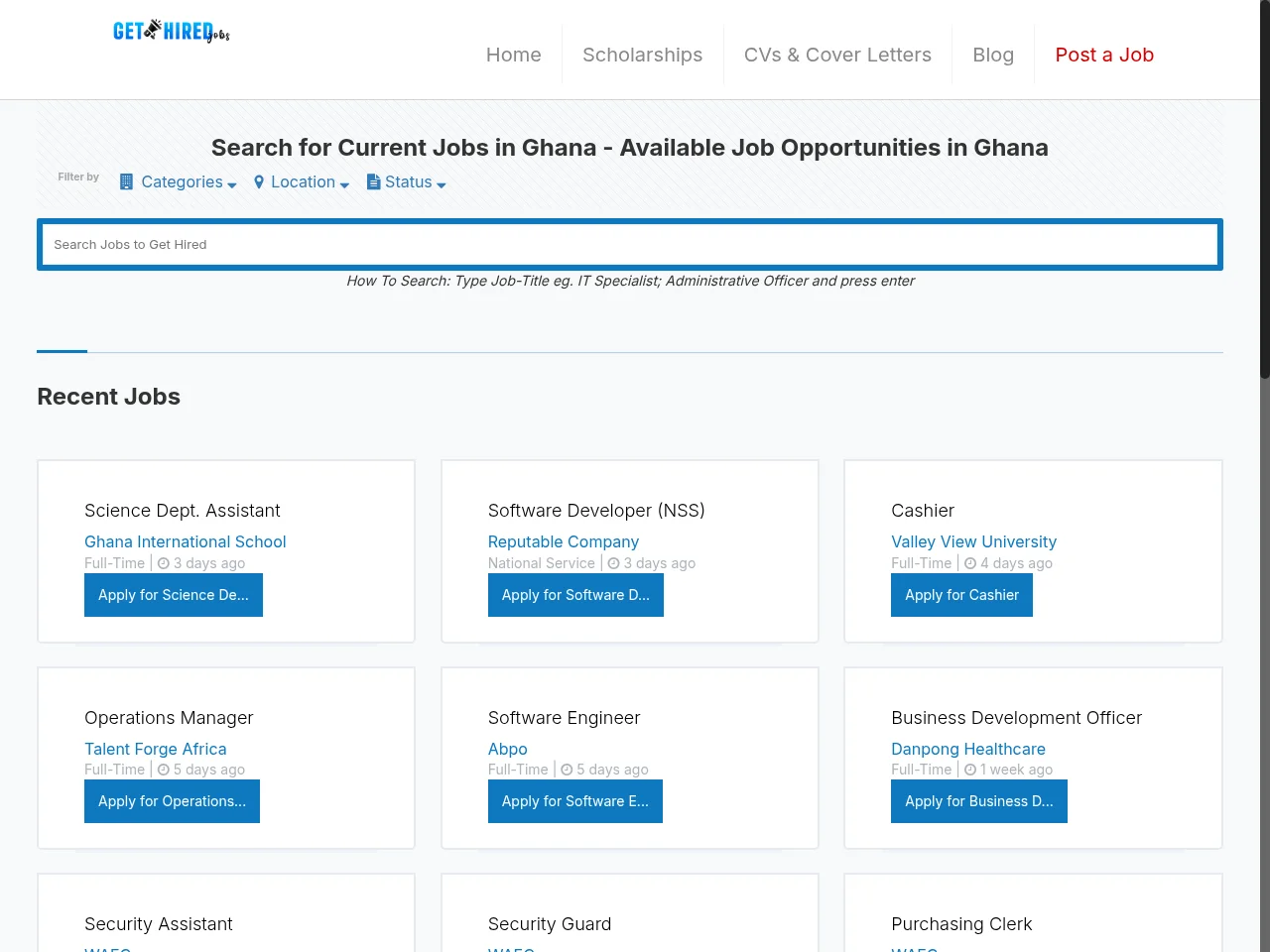Image resolution: width=1270 pixels, height=952 pixels.
Task: Click clock icon on Software Developer (NSS) card
Action: pyautogui.click(x=613, y=563)
